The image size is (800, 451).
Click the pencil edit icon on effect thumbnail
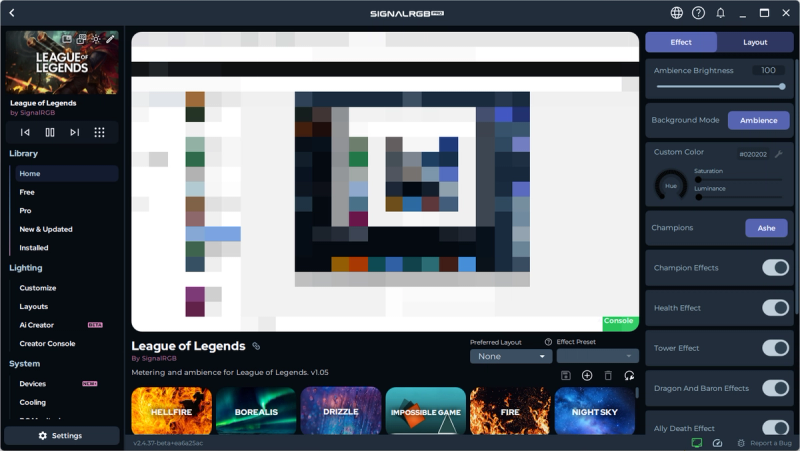[x=110, y=39]
